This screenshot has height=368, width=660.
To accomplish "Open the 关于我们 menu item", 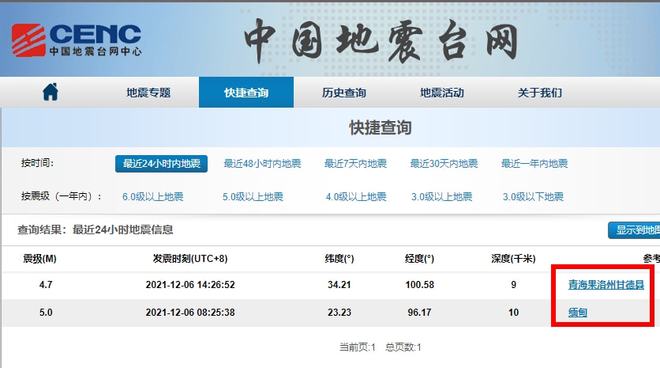I will [540, 93].
